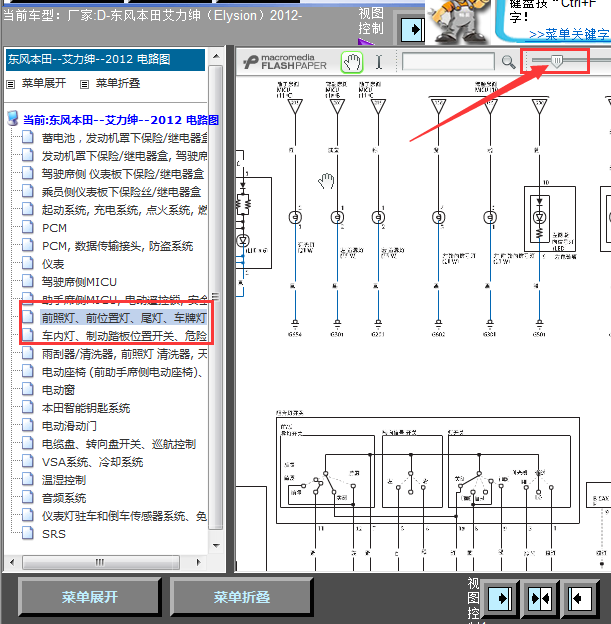Open the 电动窗 tree item

tap(59, 390)
